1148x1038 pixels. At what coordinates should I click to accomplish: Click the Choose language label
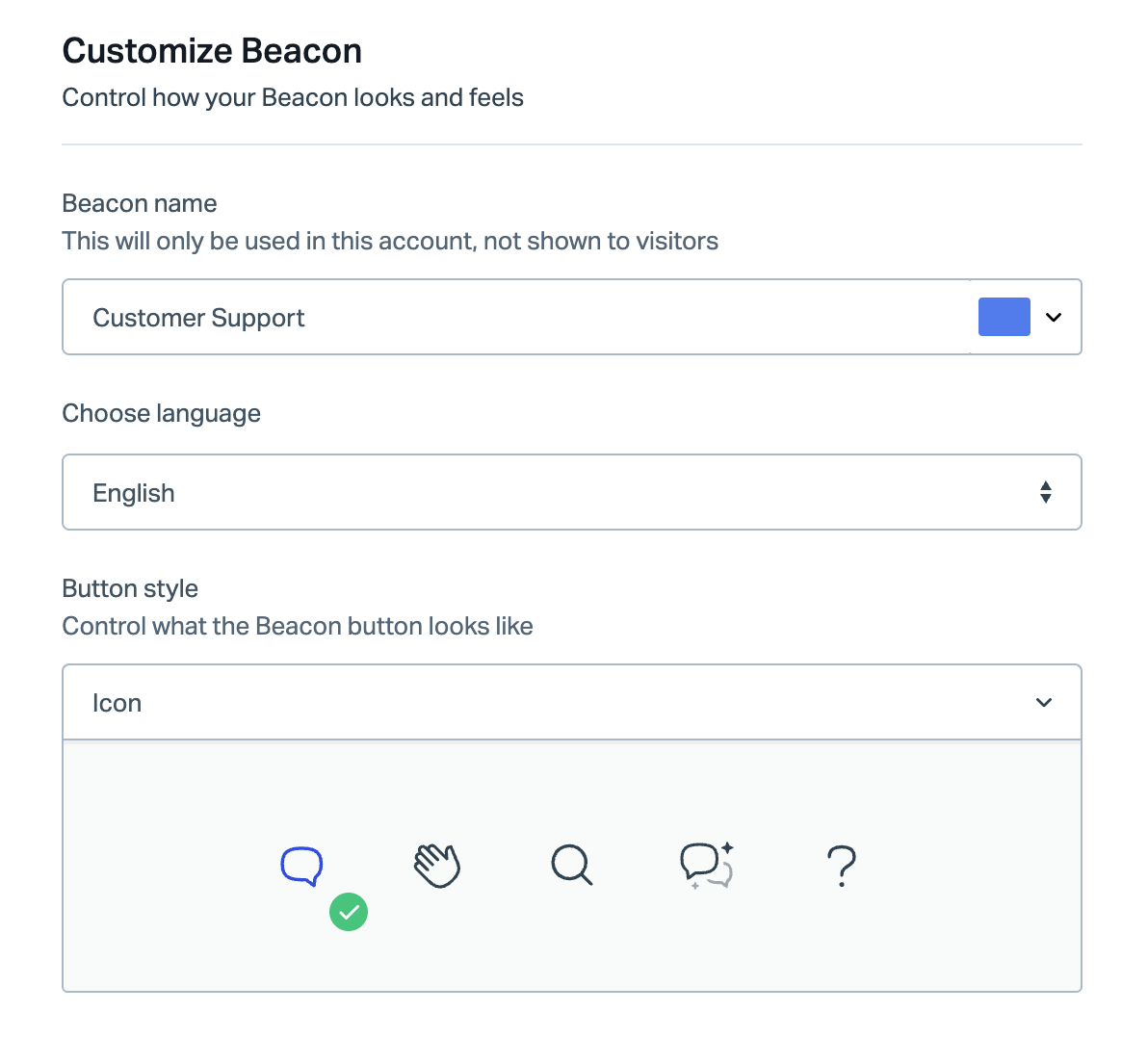click(161, 413)
